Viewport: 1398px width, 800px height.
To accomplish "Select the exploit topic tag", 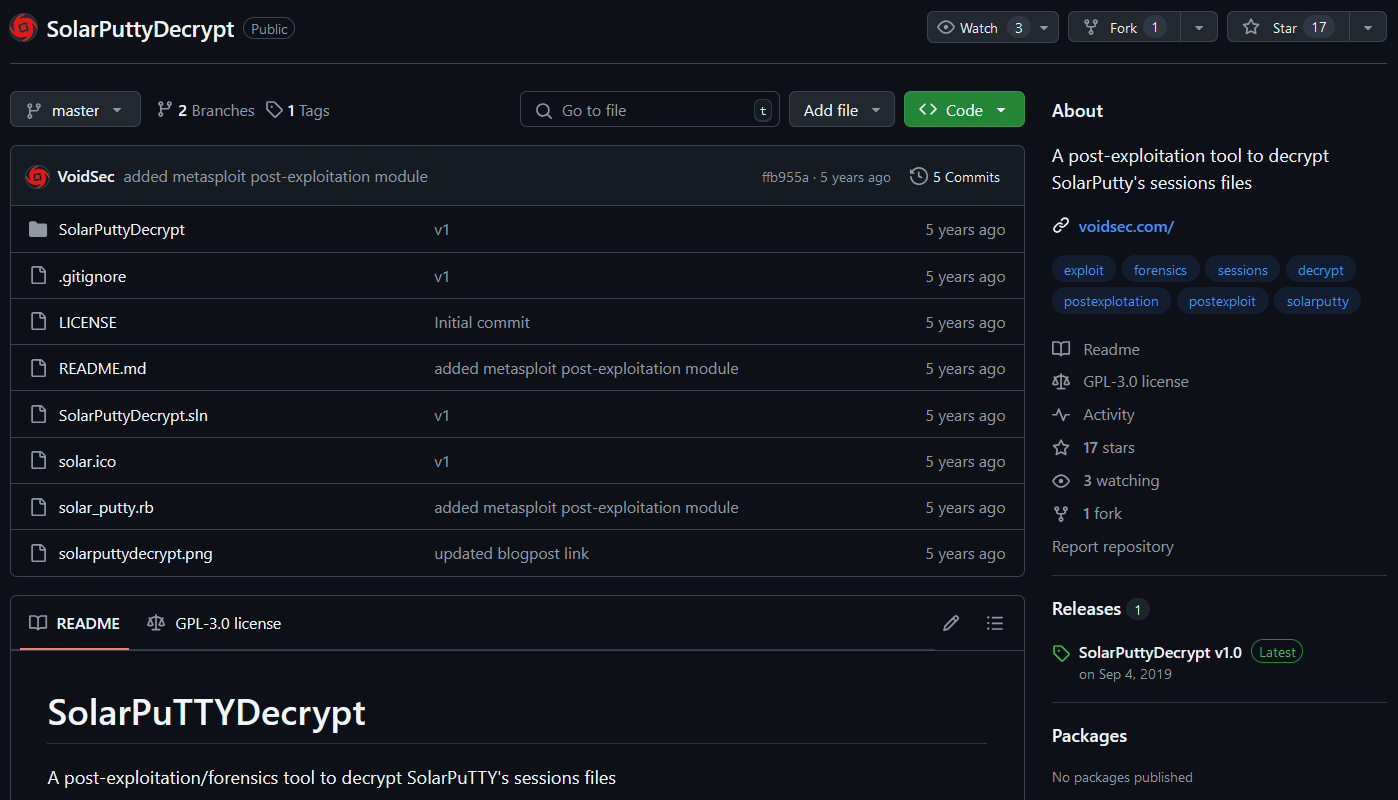I will pyautogui.click(x=1084, y=270).
